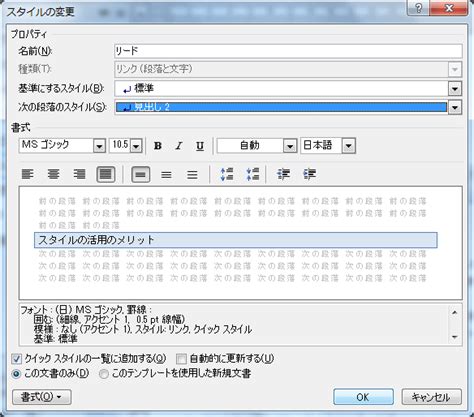Decrease paragraph spacing
The height and width of the screenshot is (417, 474).
(253, 174)
